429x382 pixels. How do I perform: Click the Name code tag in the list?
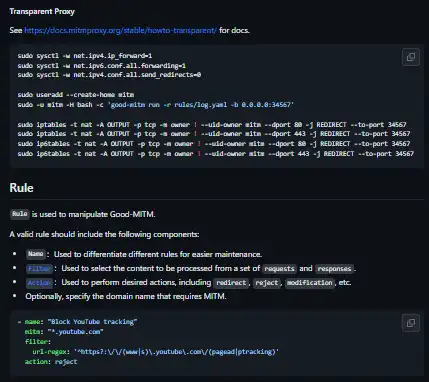[x=36, y=254]
